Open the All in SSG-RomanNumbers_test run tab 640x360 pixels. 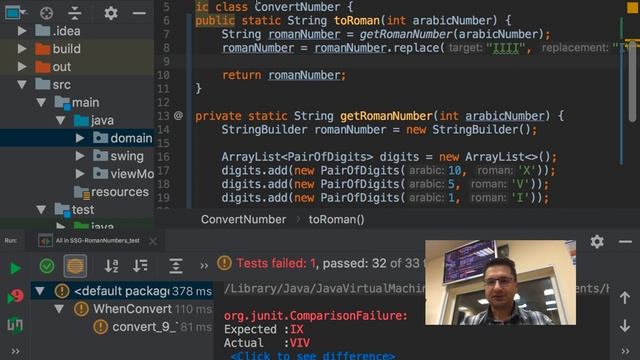91,241
